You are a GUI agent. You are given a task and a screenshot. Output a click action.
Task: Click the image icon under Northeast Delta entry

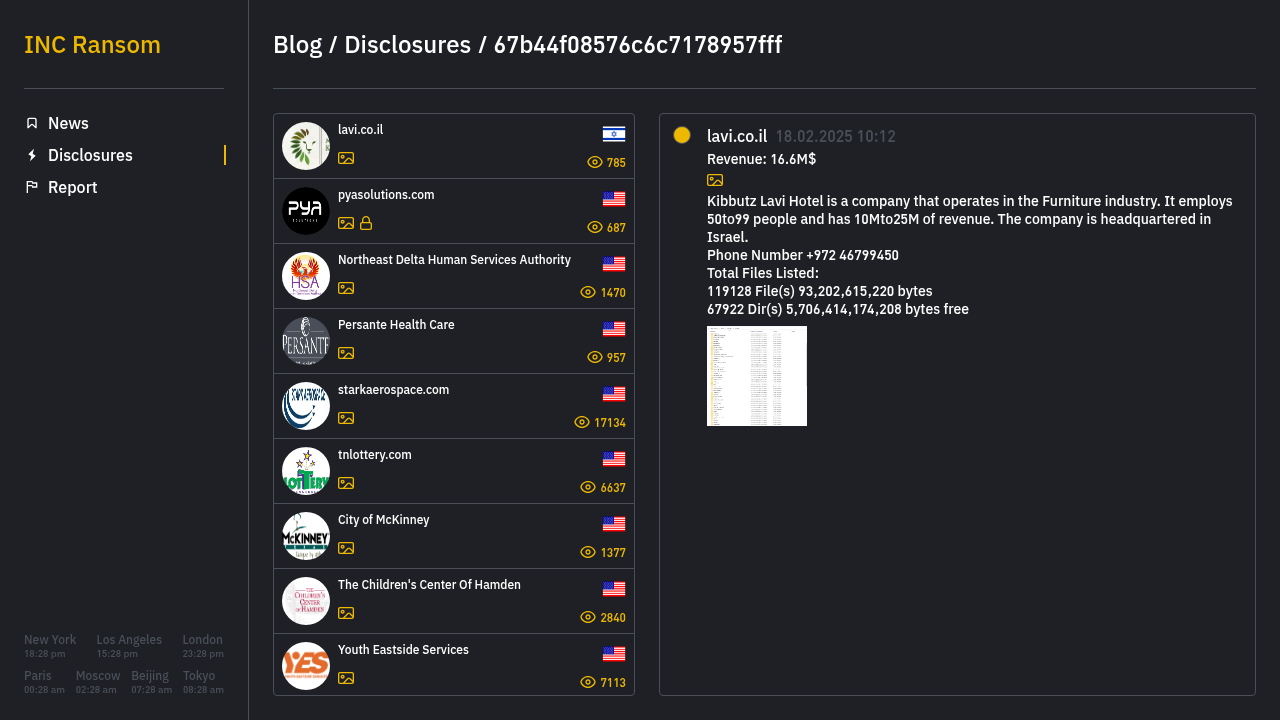[346, 288]
